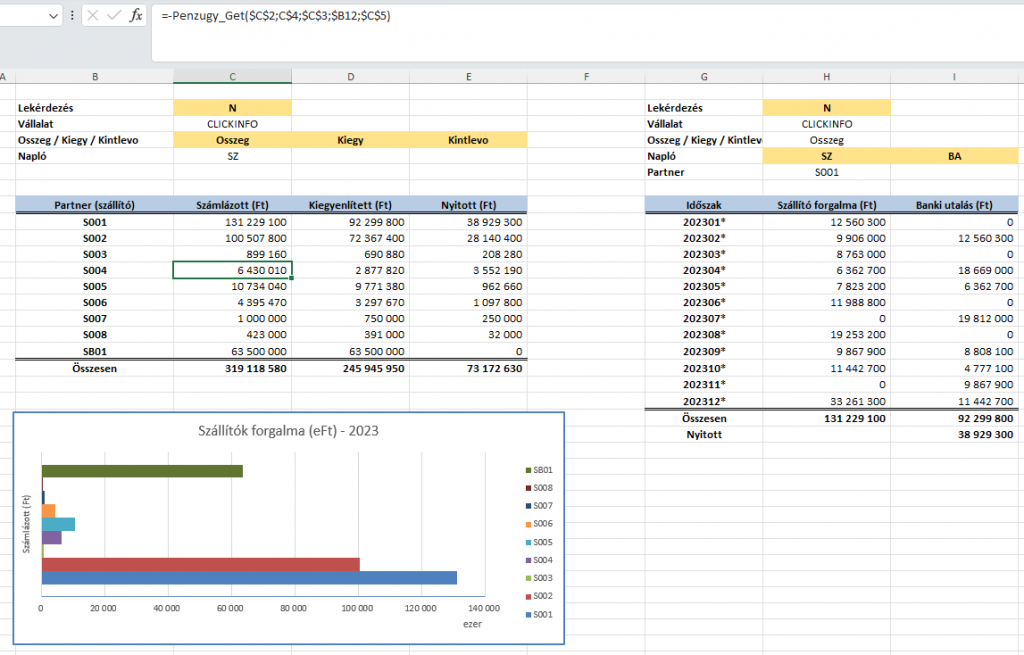Confirm entry with the Enter checkmark icon
This screenshot has height=655, width=1024.
coord(114,16)
